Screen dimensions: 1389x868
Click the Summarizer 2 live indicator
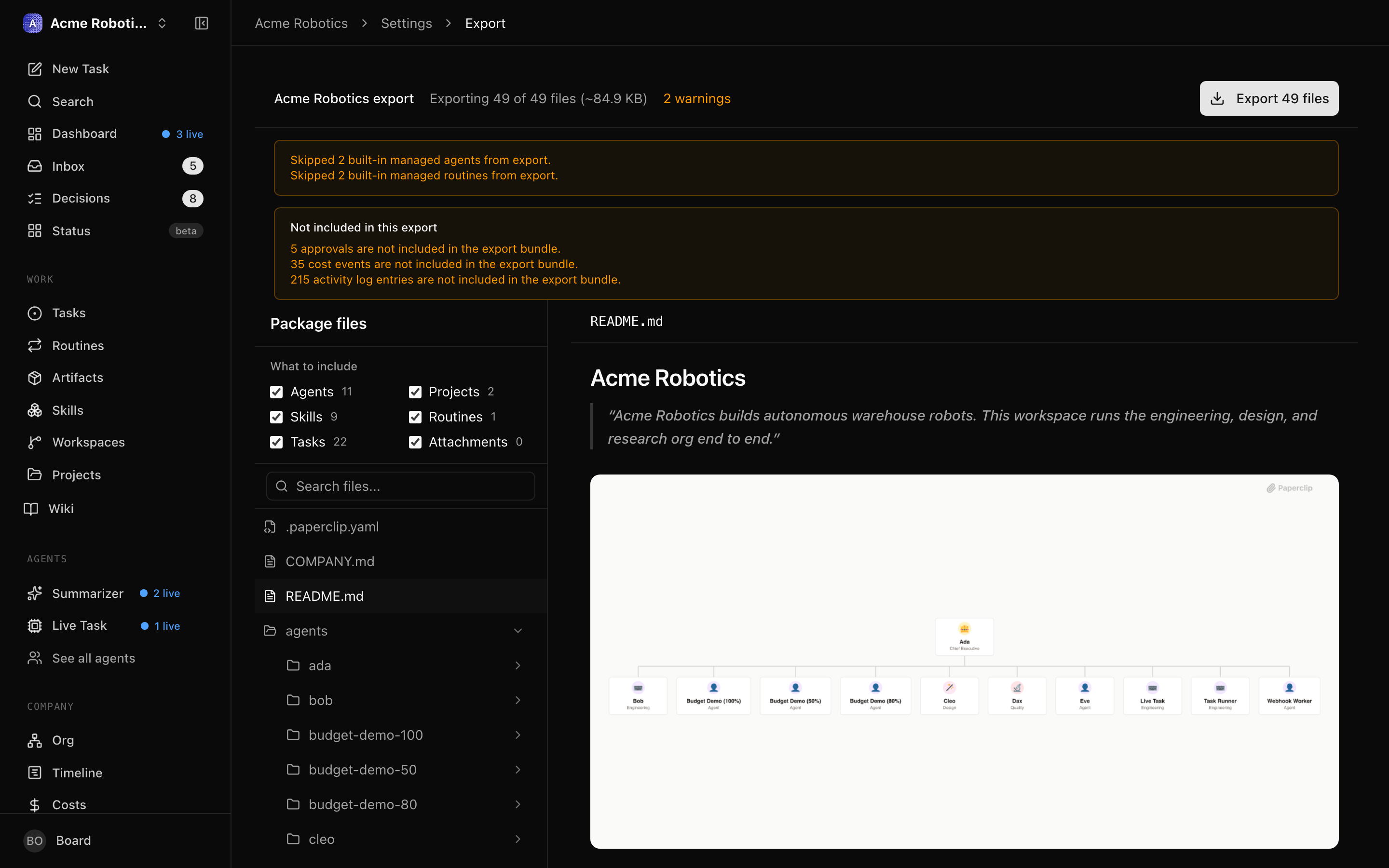coord(160,593)
